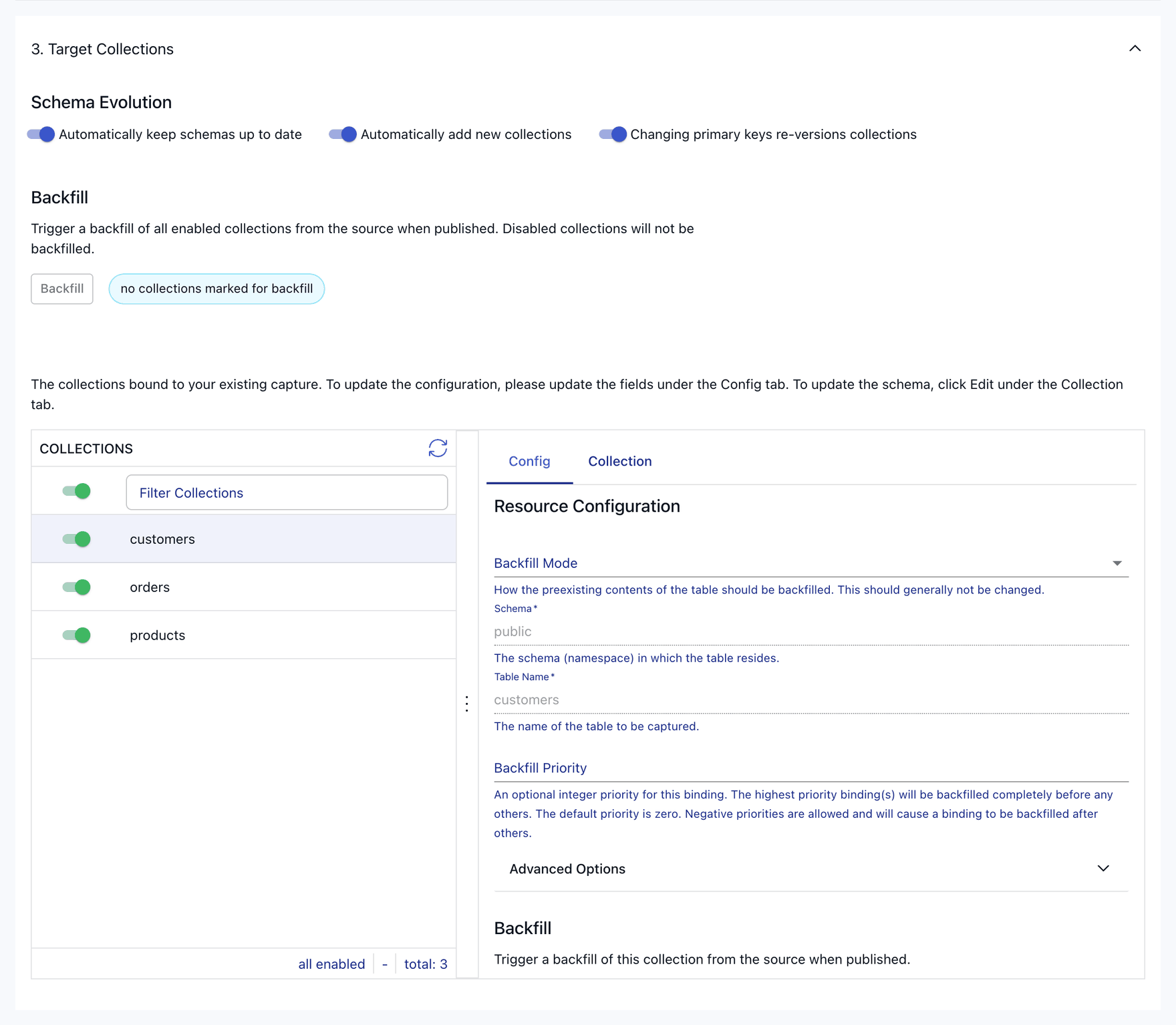Toggle all collections switch beside filter
This screenshot has width=1176, height=1025.
coord(77,492)
